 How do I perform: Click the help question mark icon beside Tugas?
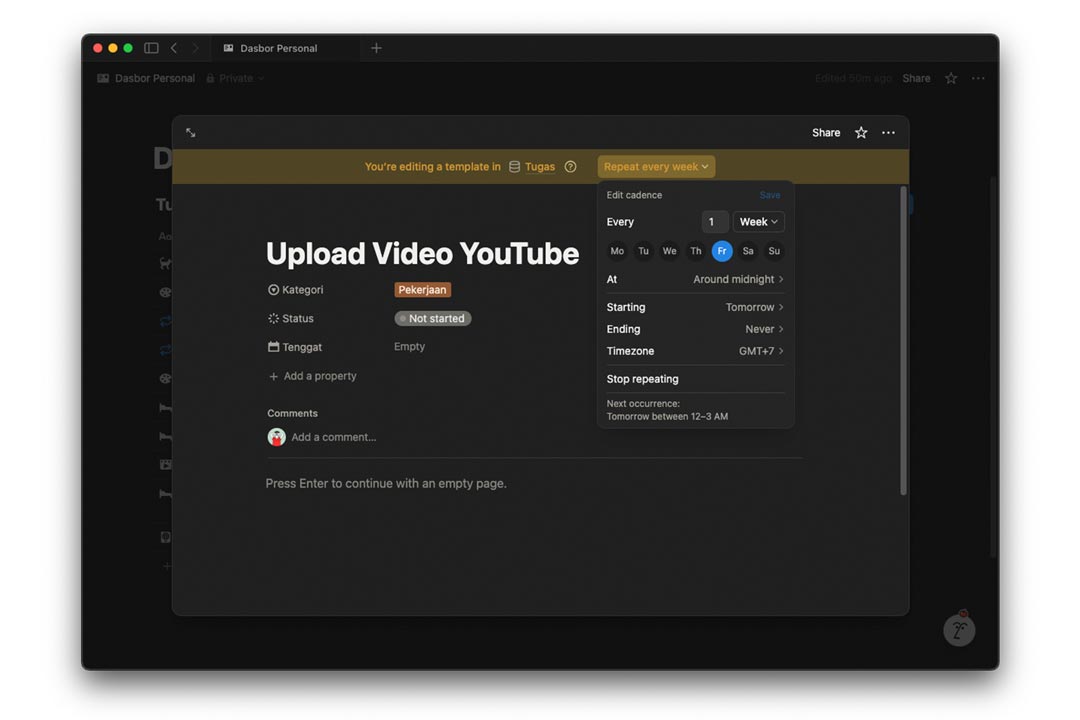(570, 167)
